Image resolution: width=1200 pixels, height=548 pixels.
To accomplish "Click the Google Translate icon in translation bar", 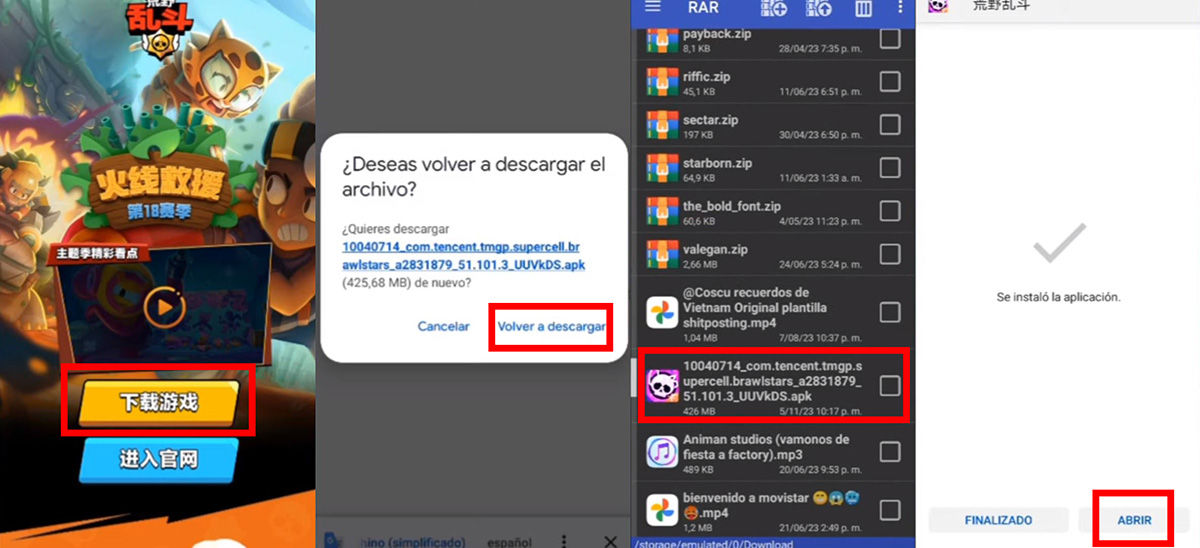I will tap(333, 541).
